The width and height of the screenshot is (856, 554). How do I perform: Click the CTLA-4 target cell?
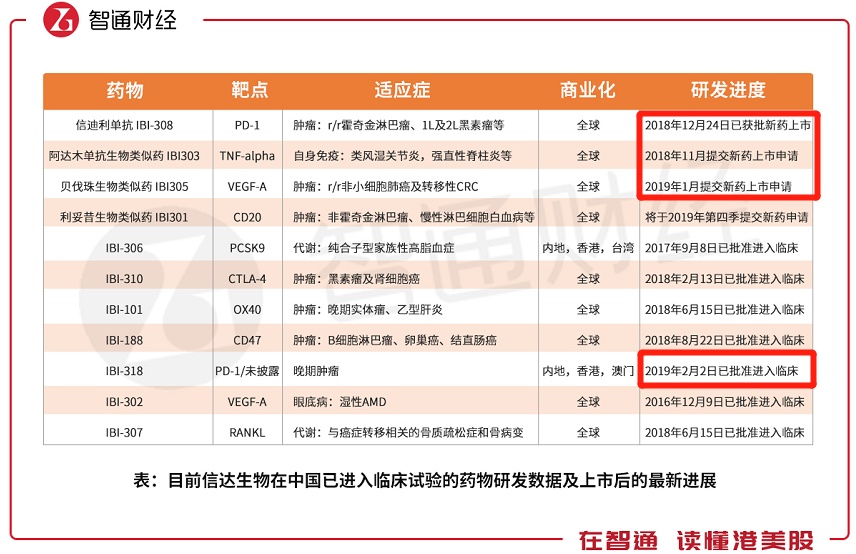(x=247, y=279)
